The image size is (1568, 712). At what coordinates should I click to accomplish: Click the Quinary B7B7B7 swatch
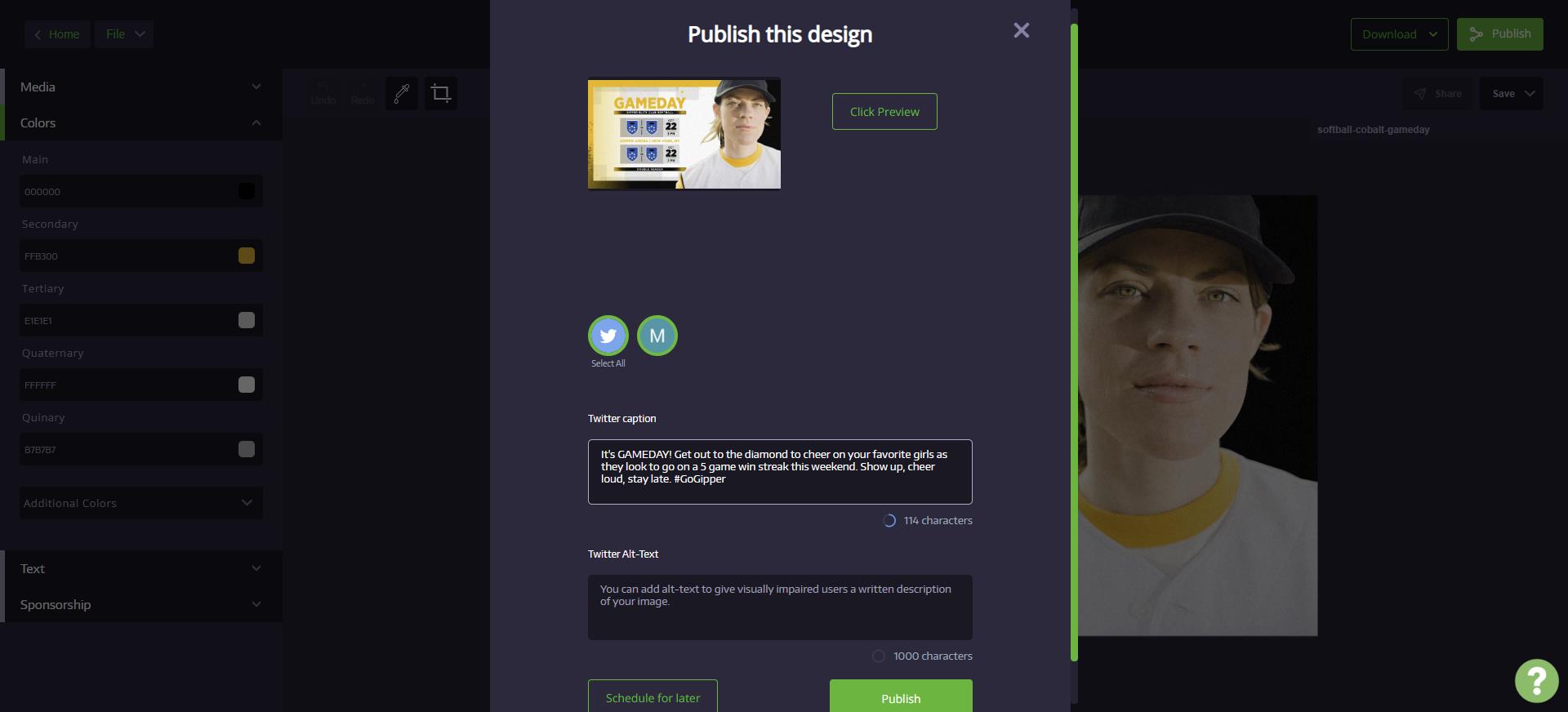point(247,449)
